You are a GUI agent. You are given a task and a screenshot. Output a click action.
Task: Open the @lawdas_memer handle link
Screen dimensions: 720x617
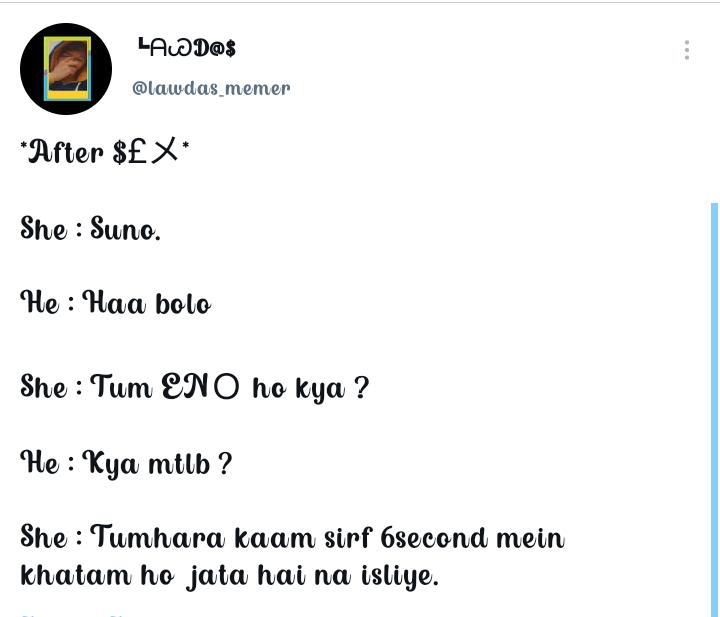211,88
